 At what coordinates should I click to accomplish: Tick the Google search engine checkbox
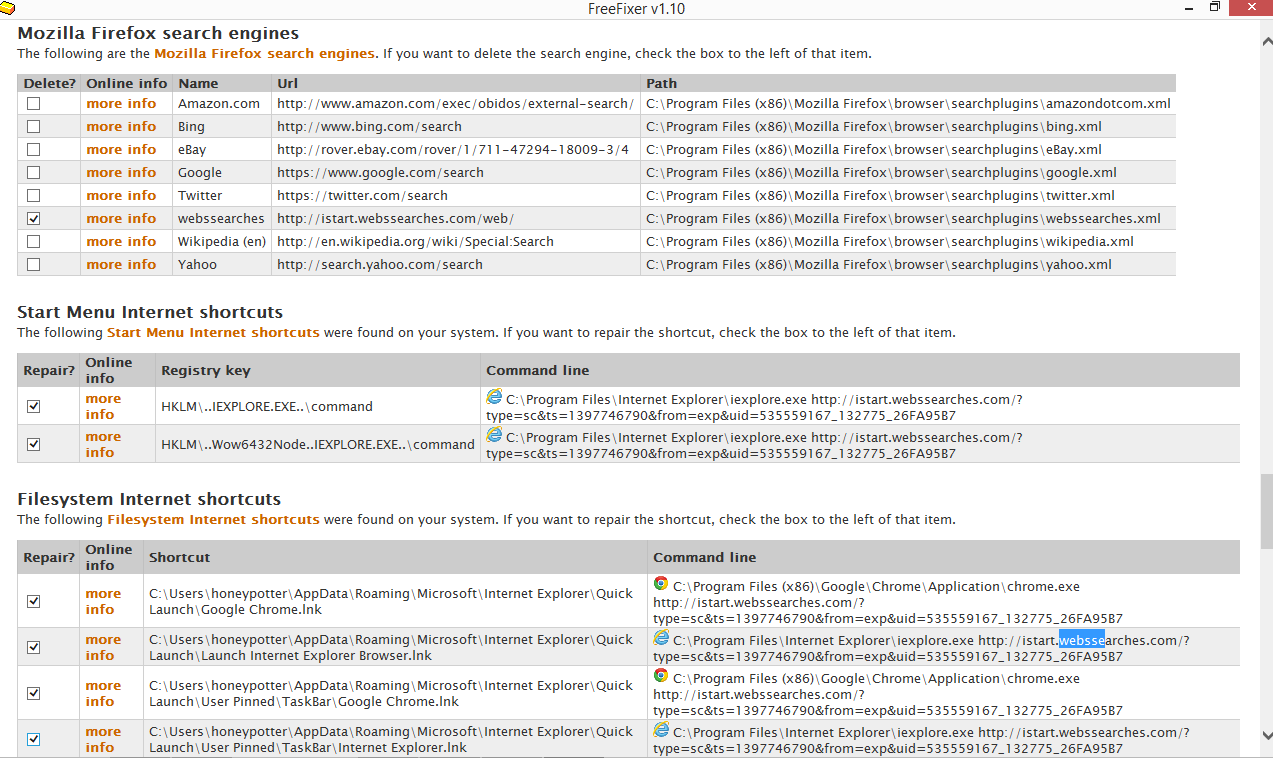click(34, 173)
